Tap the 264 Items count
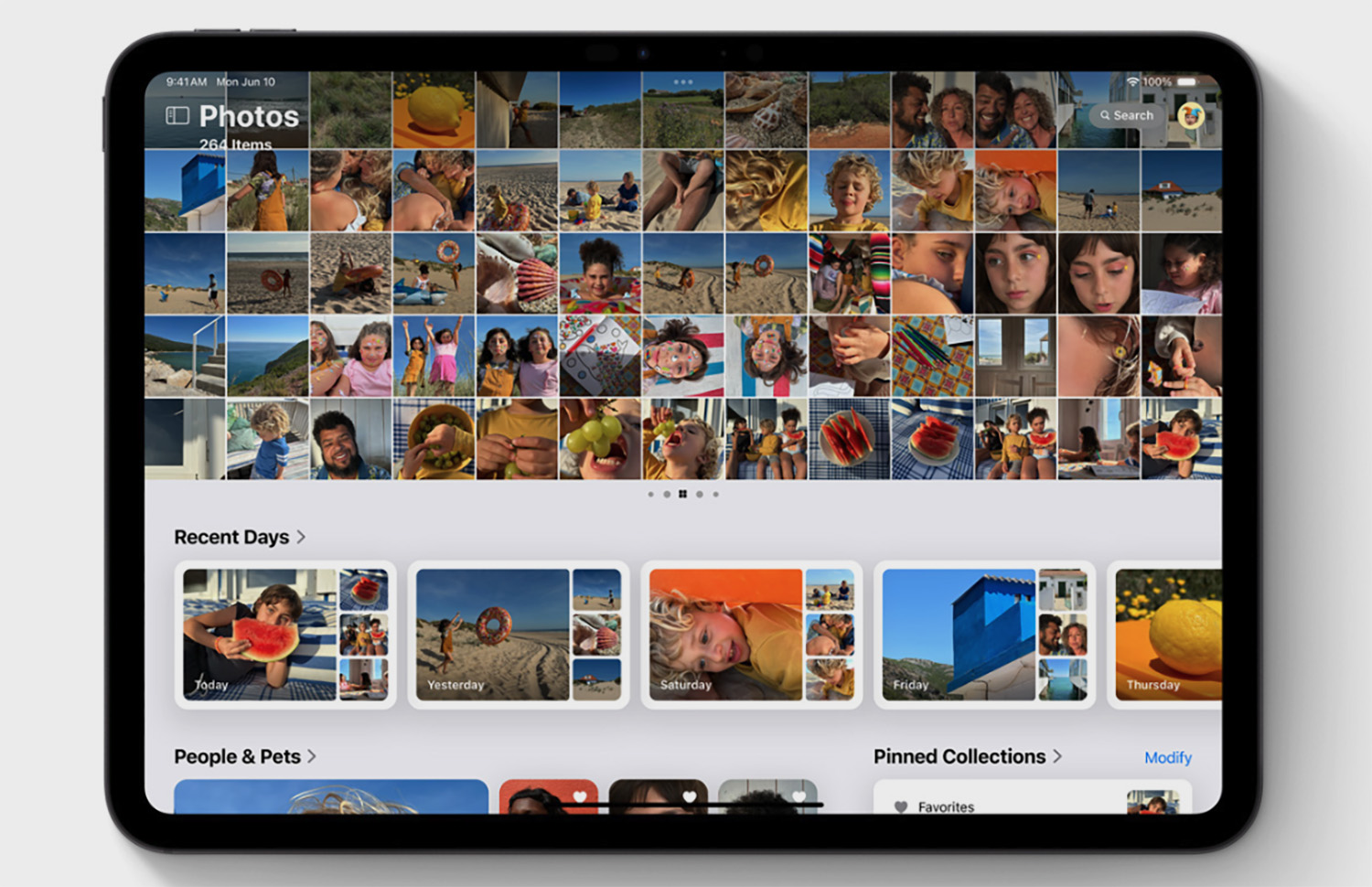Image resolution: width=1372 pixels, height=887 pixels. 235,144
